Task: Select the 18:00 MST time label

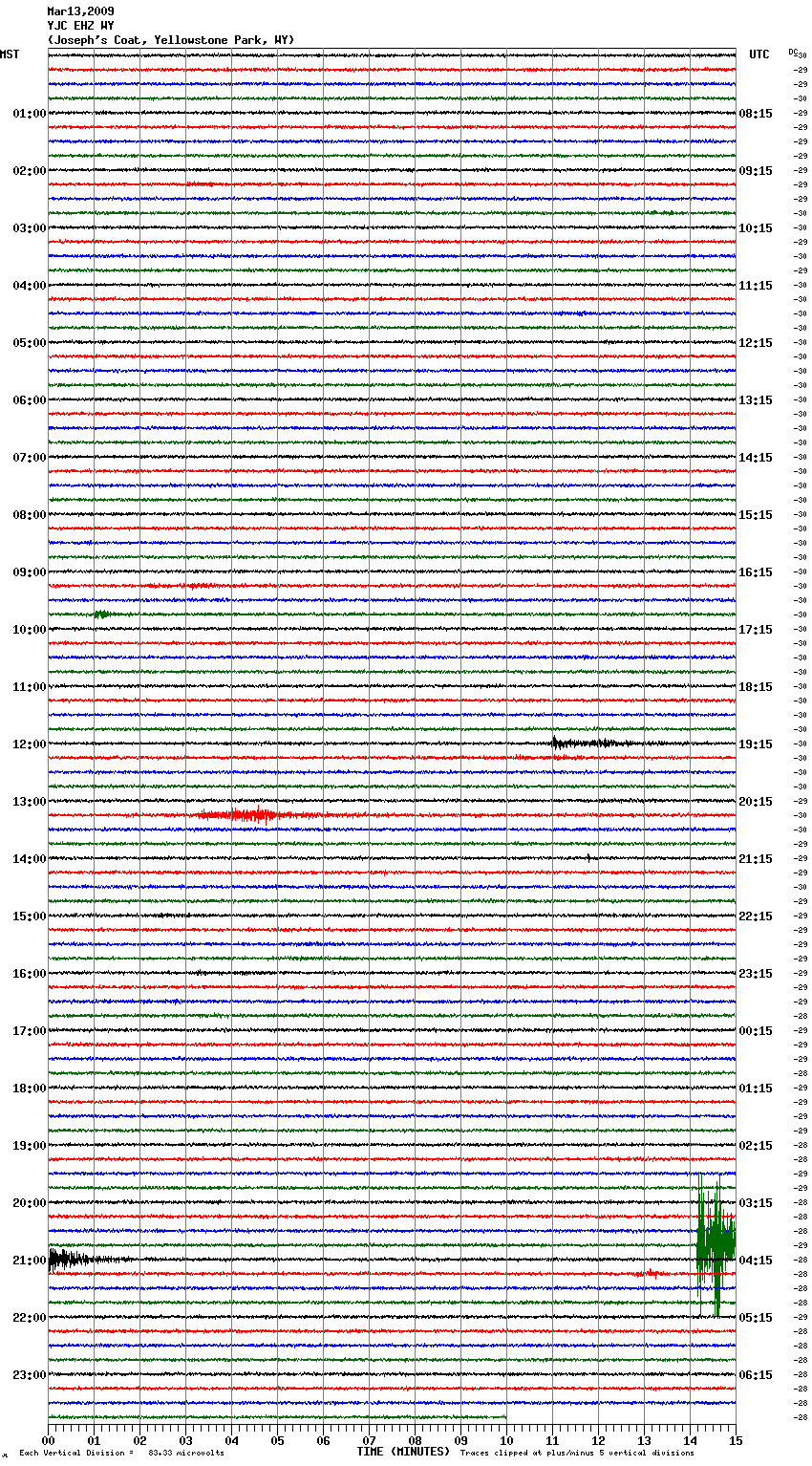Action: 30,1089
